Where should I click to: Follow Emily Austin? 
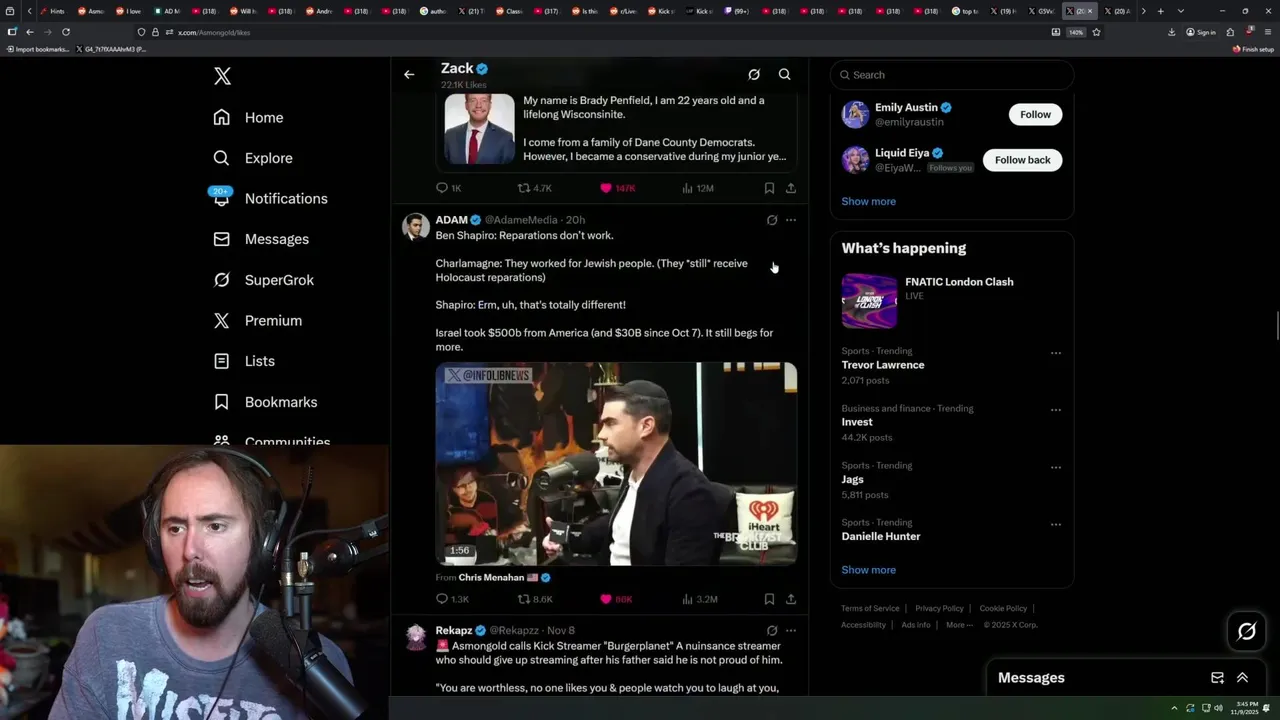[x=1035, y=114]
